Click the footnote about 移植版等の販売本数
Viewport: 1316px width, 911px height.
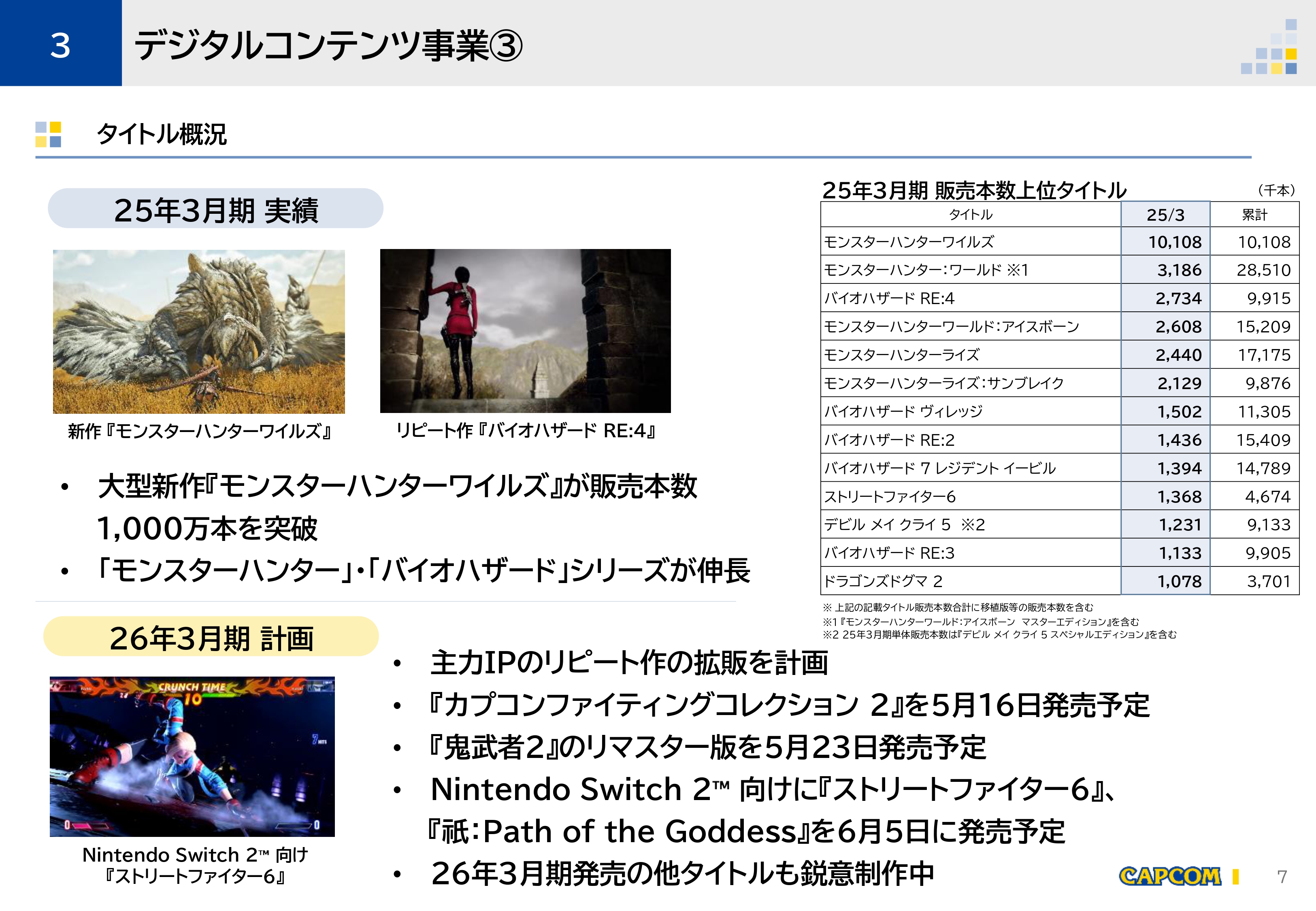pos(958,607)
